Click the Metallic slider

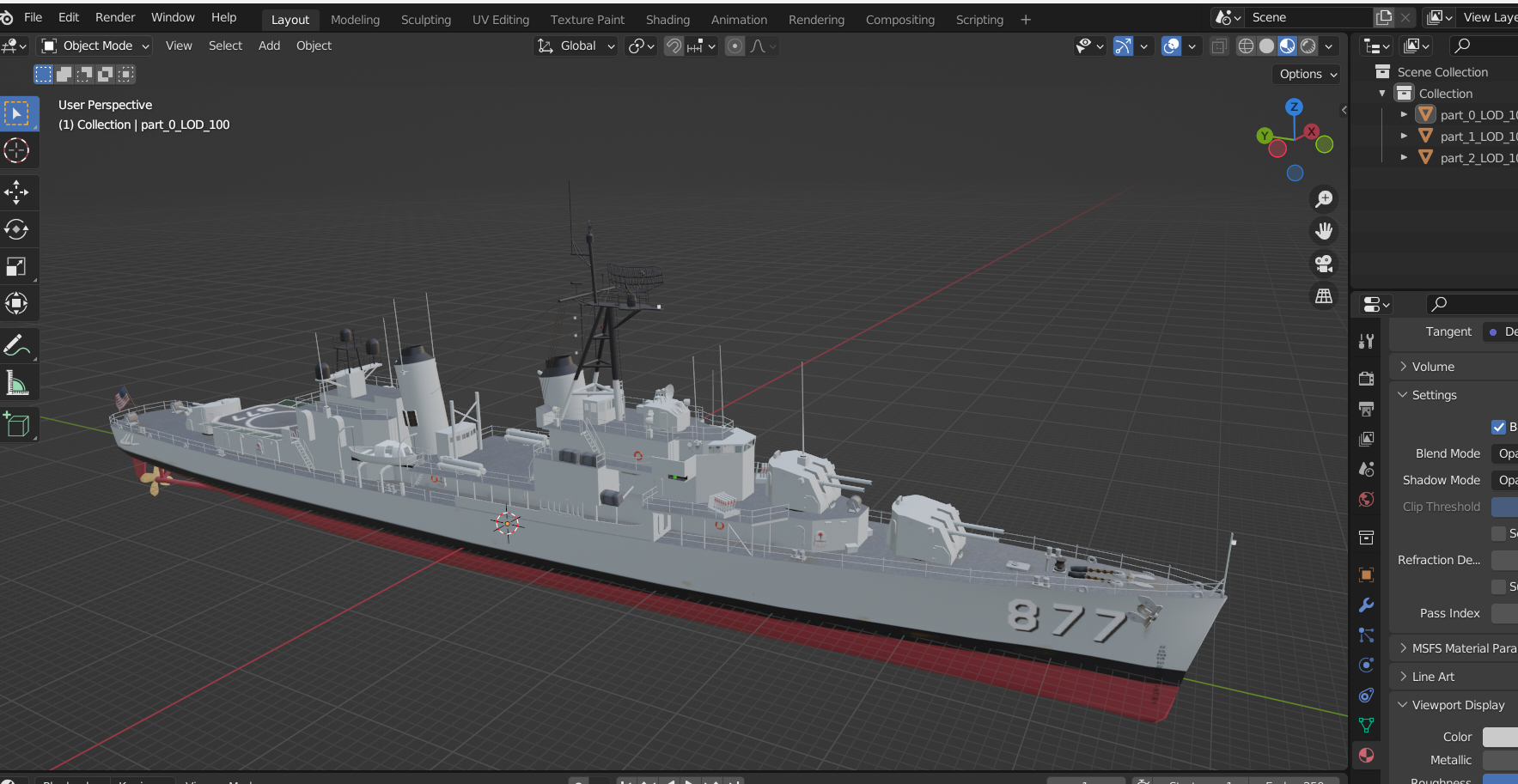[1501, 760]
